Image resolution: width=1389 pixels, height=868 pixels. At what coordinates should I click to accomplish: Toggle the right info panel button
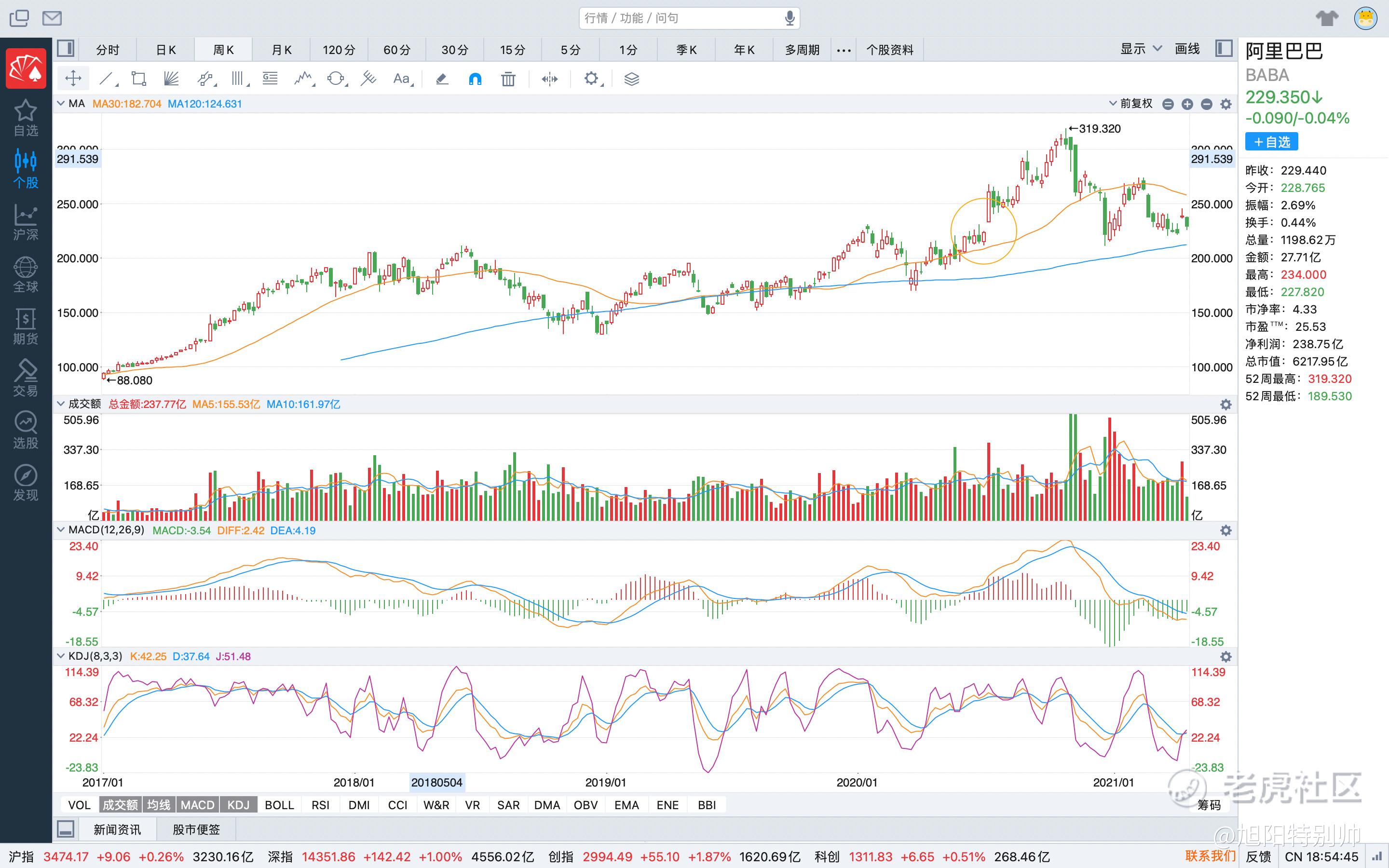(x=1224, y=49)
